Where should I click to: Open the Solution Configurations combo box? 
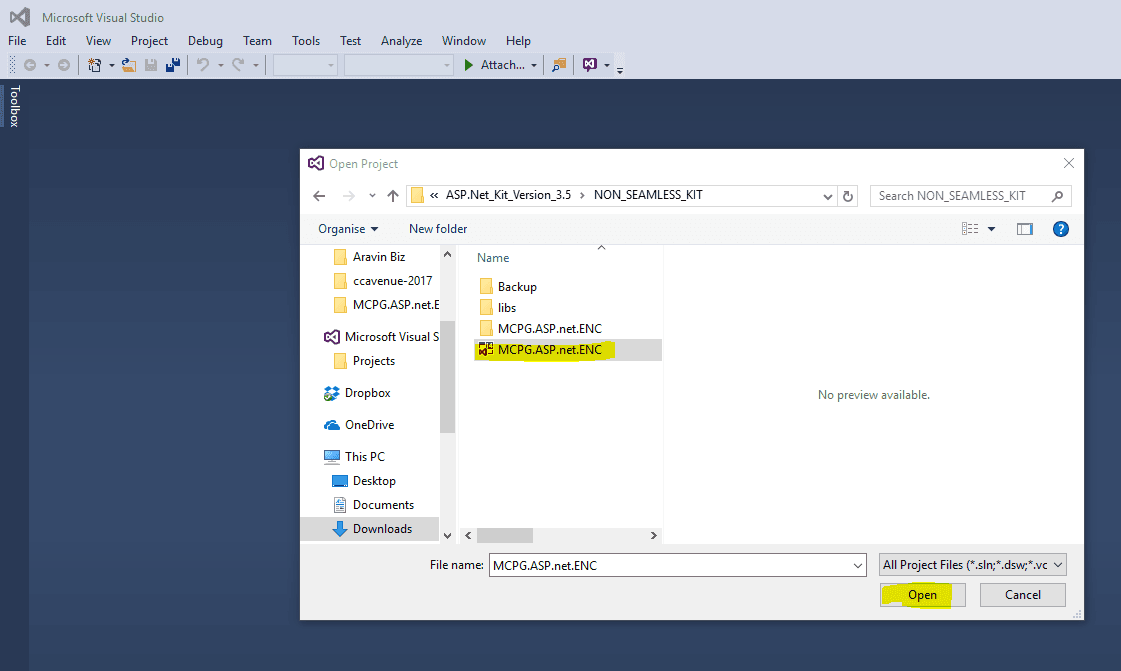tap(305, 65)
